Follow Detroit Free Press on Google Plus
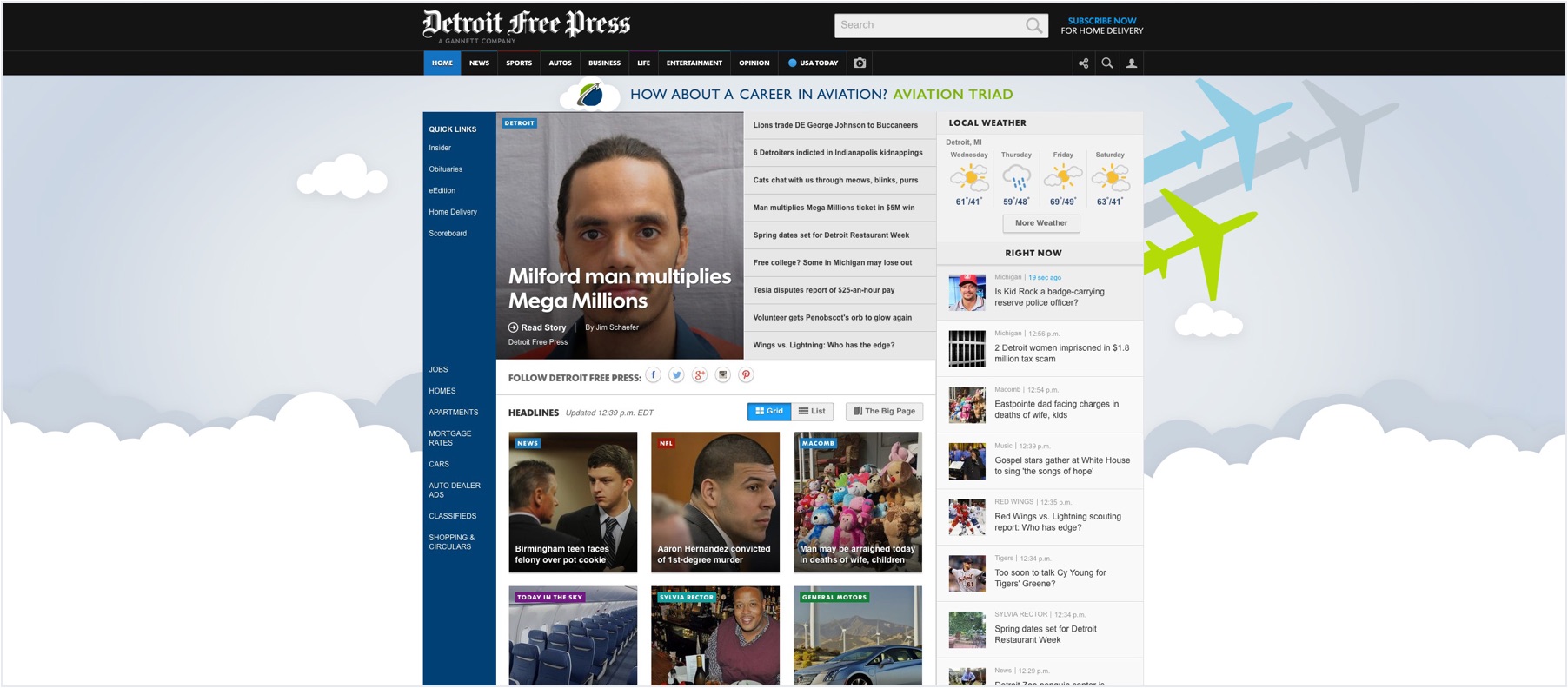The image size is (1568, 688). coord(700,375)
